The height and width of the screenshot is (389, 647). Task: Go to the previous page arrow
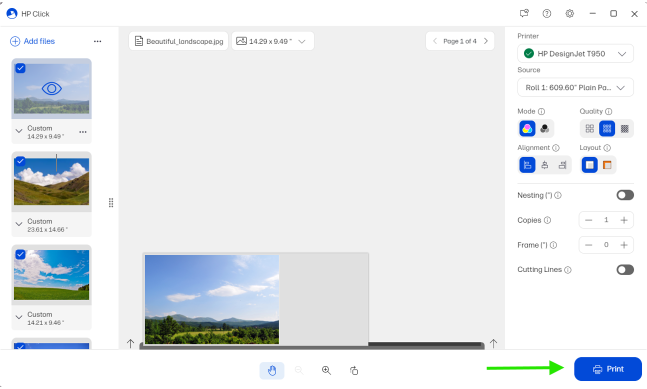434,41
